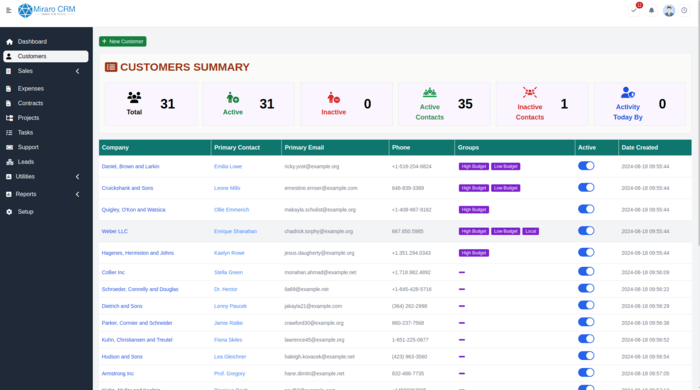Open company Kuhn, Christiansen and Treutel link

point(137,340)
